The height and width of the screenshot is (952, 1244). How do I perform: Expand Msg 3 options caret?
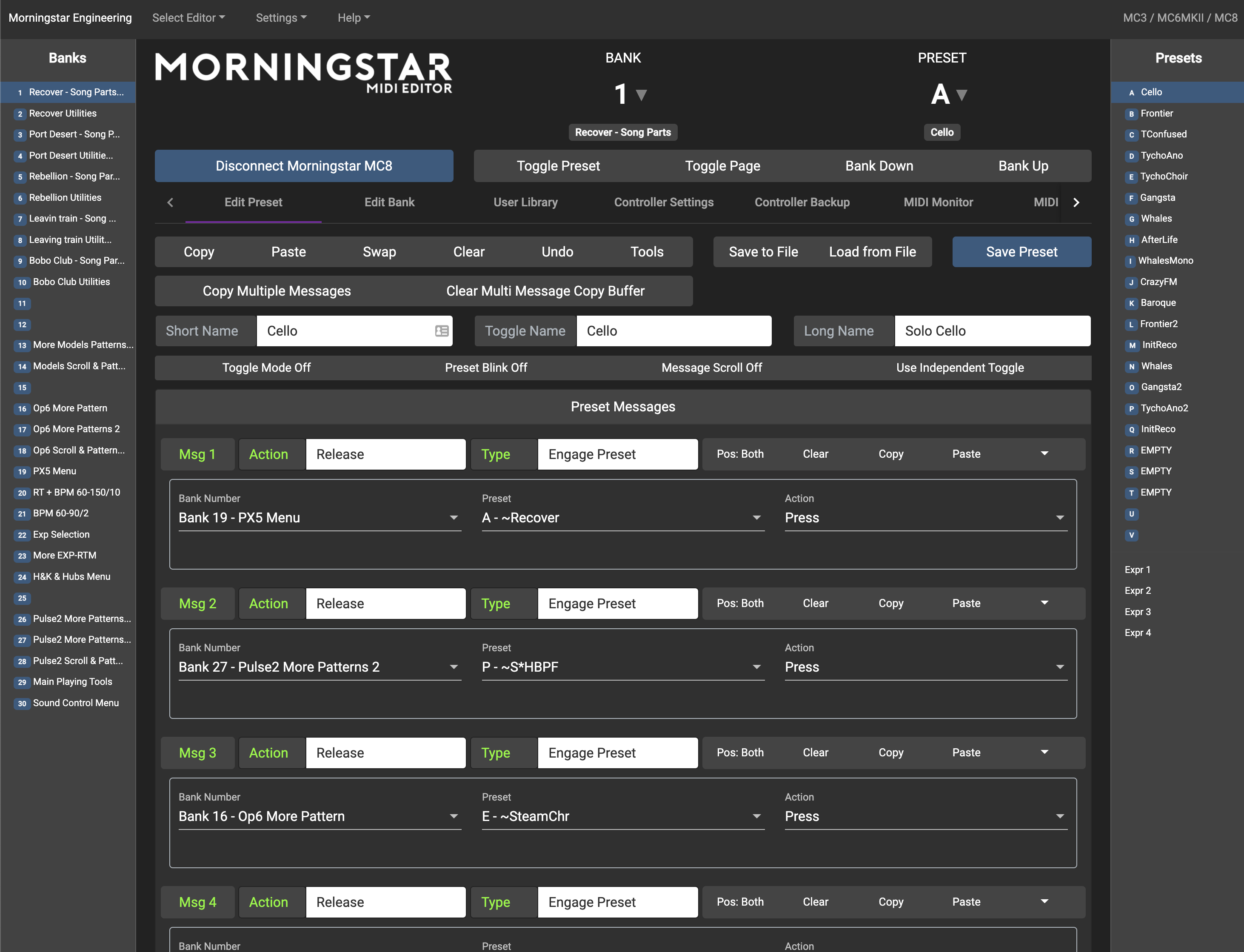click(1044, 752)
